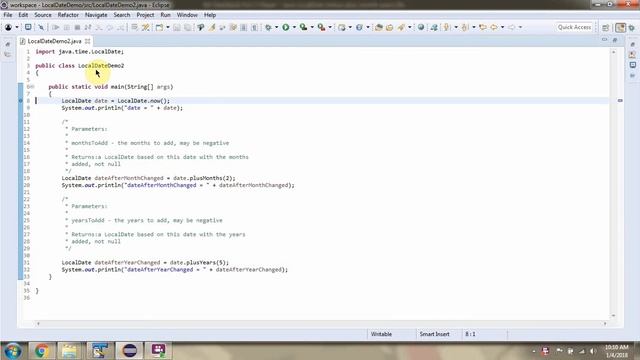Open the Windows Start menu
This screenshot has width=640, height=360.
(13, 351)
